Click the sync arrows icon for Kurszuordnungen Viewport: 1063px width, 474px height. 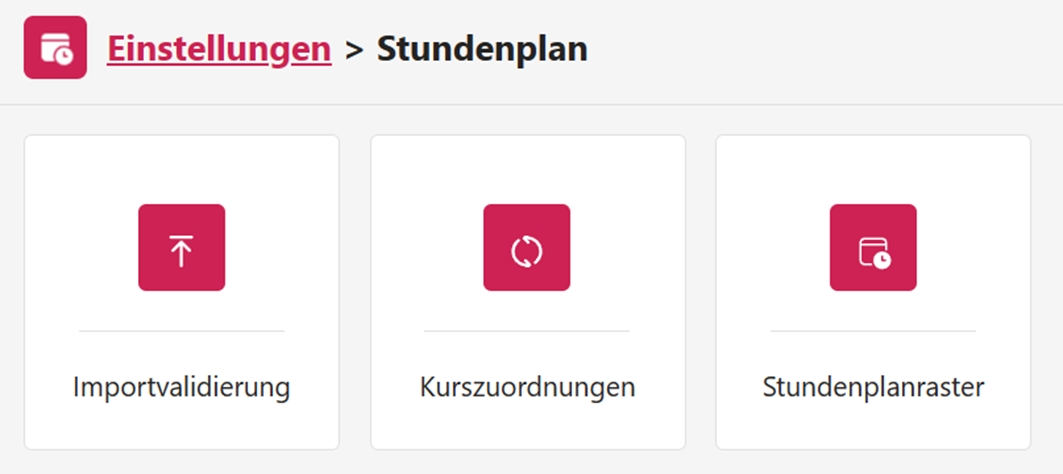tap(527, 248)
